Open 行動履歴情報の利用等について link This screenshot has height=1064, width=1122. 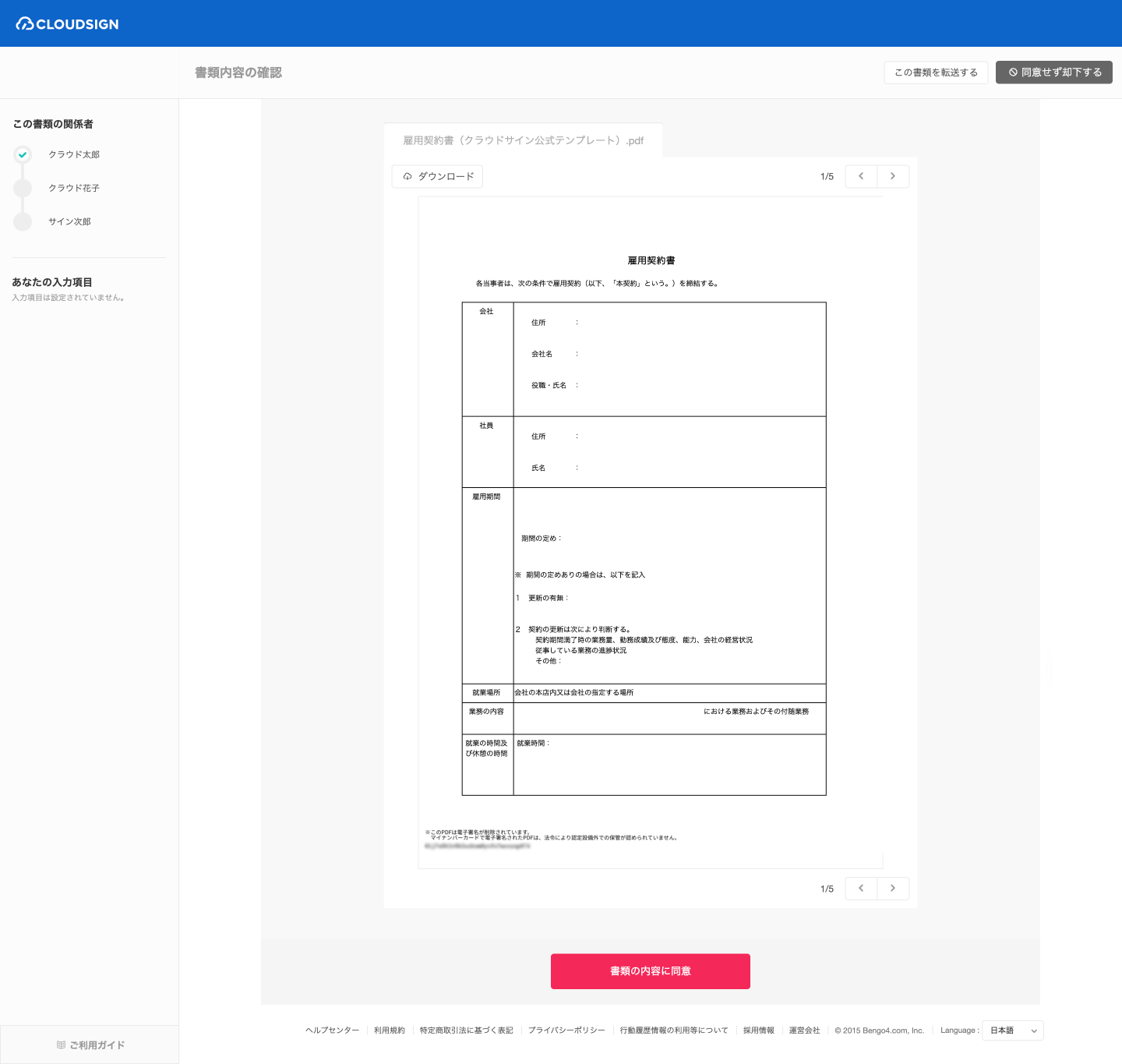point(674,1030)
